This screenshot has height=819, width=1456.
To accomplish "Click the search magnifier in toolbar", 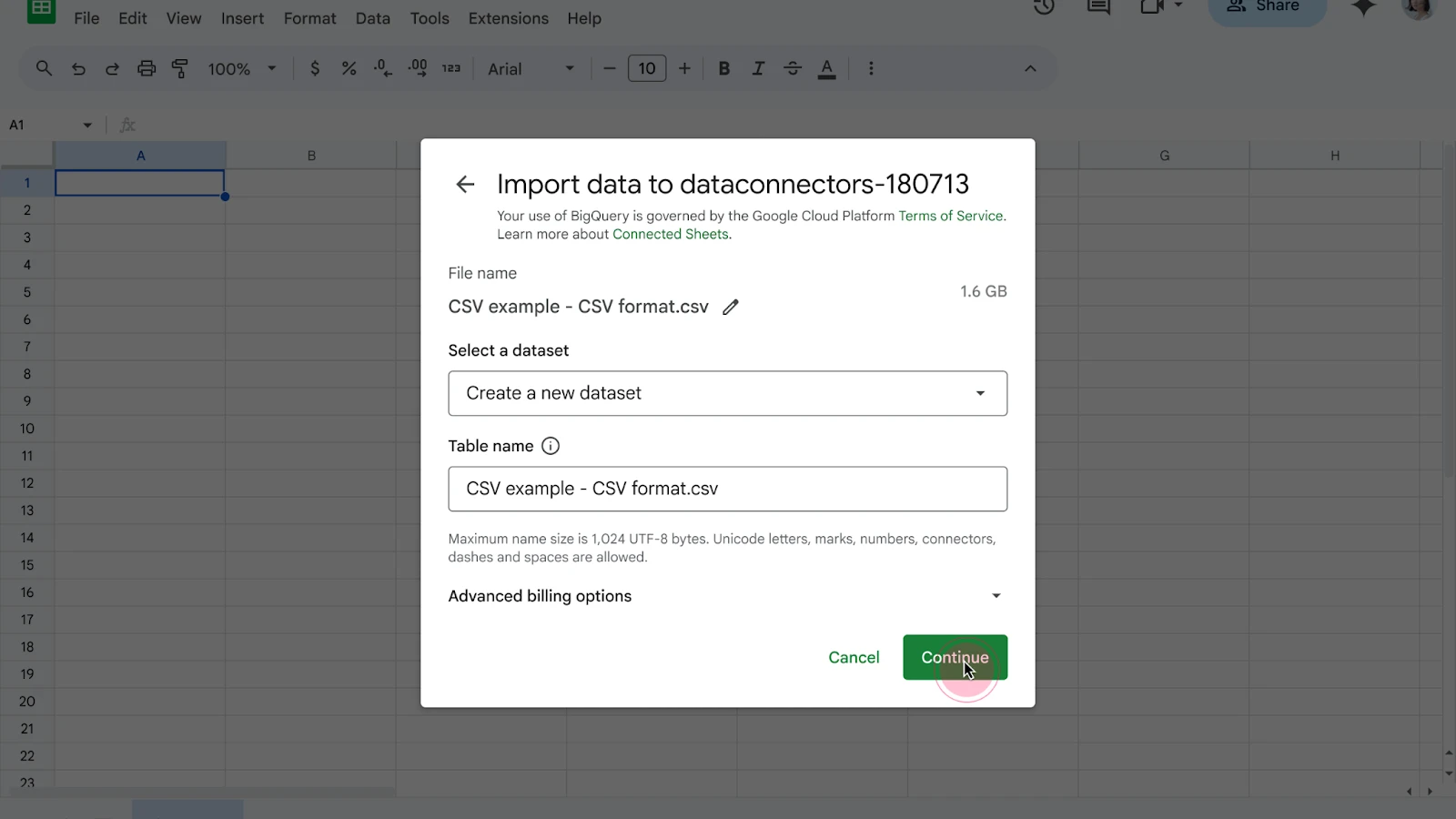I will 44,68.
